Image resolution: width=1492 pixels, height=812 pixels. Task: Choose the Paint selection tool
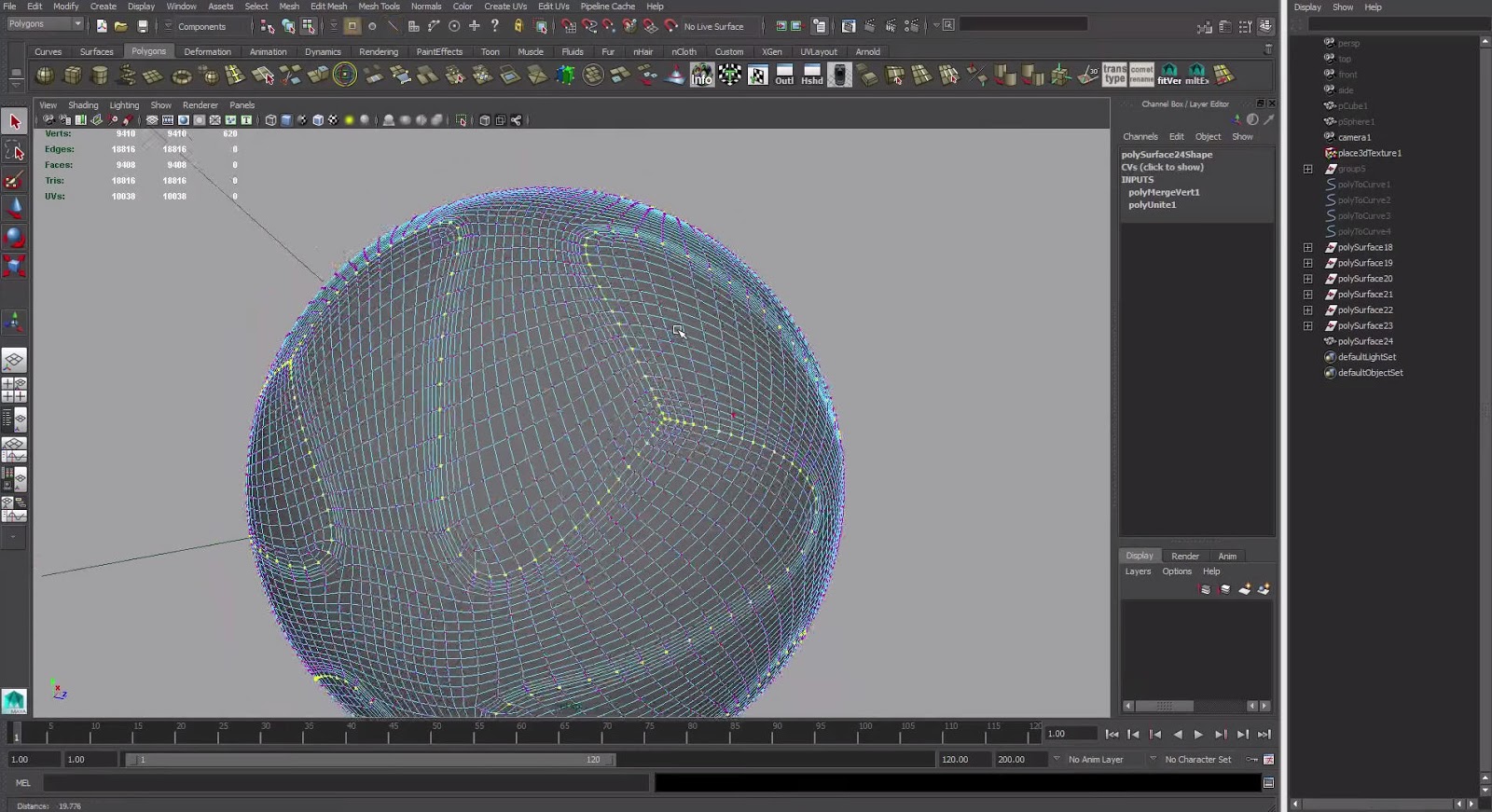tap(14, 179)
